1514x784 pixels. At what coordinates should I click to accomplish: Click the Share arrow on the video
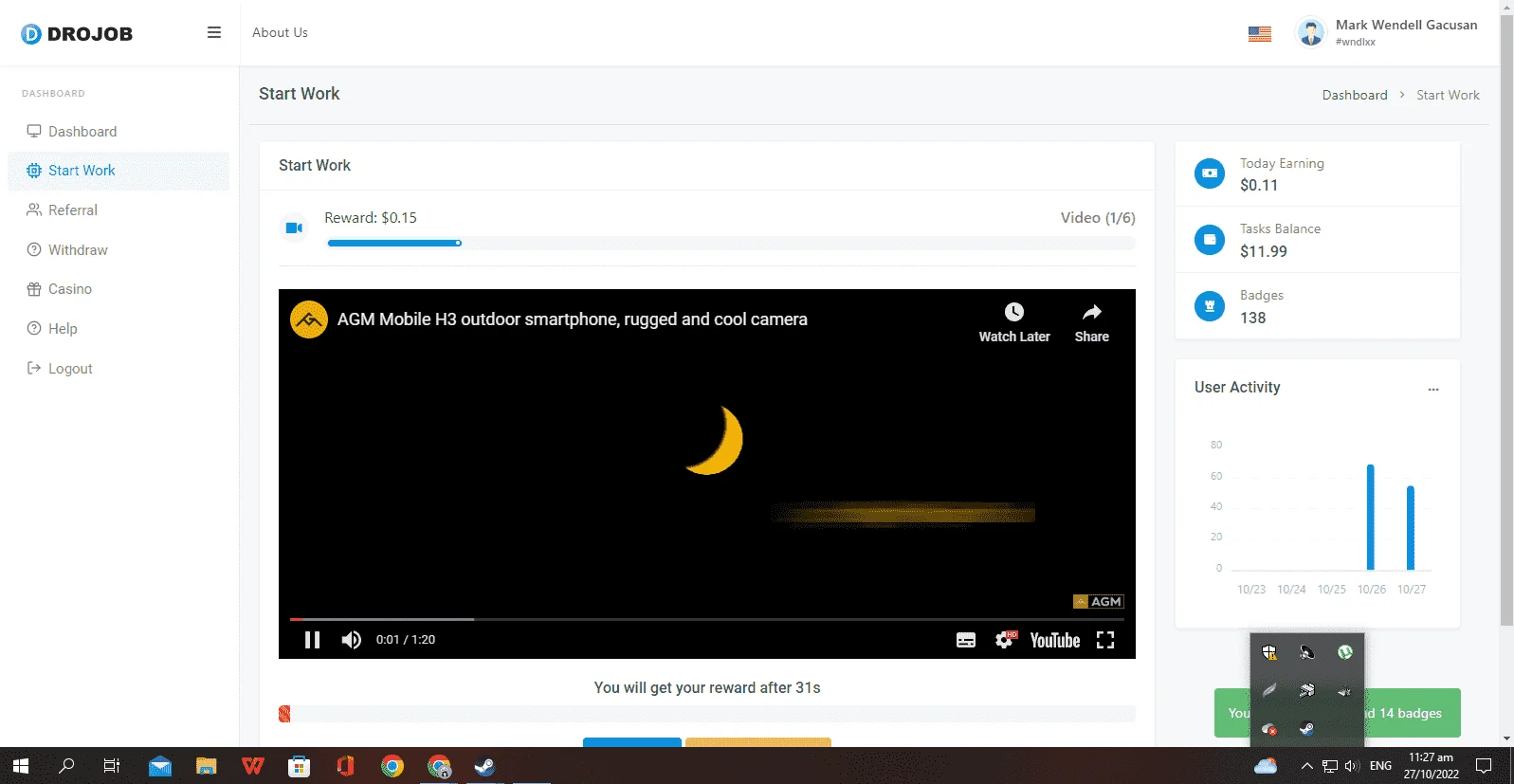click(1092, 322)
